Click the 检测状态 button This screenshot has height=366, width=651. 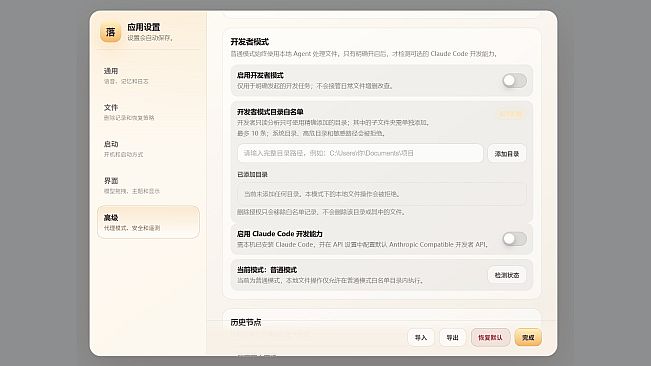[507, 275]
